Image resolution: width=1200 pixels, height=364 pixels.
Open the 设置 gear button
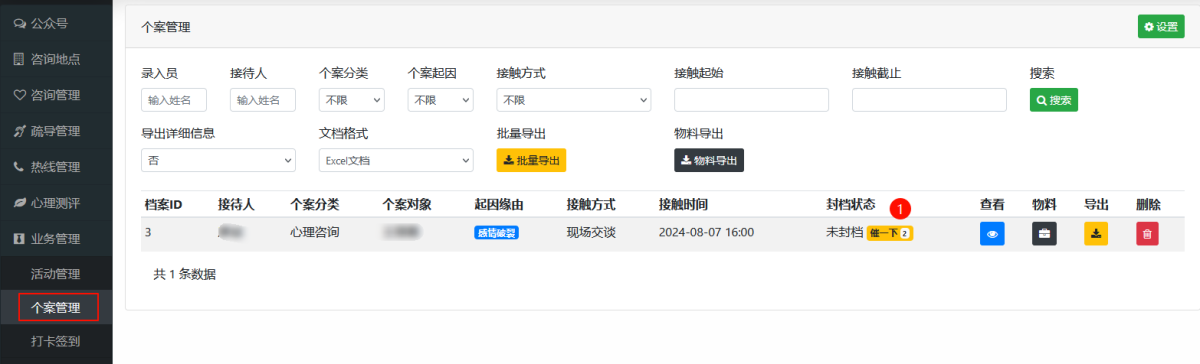pos(1160,27)
